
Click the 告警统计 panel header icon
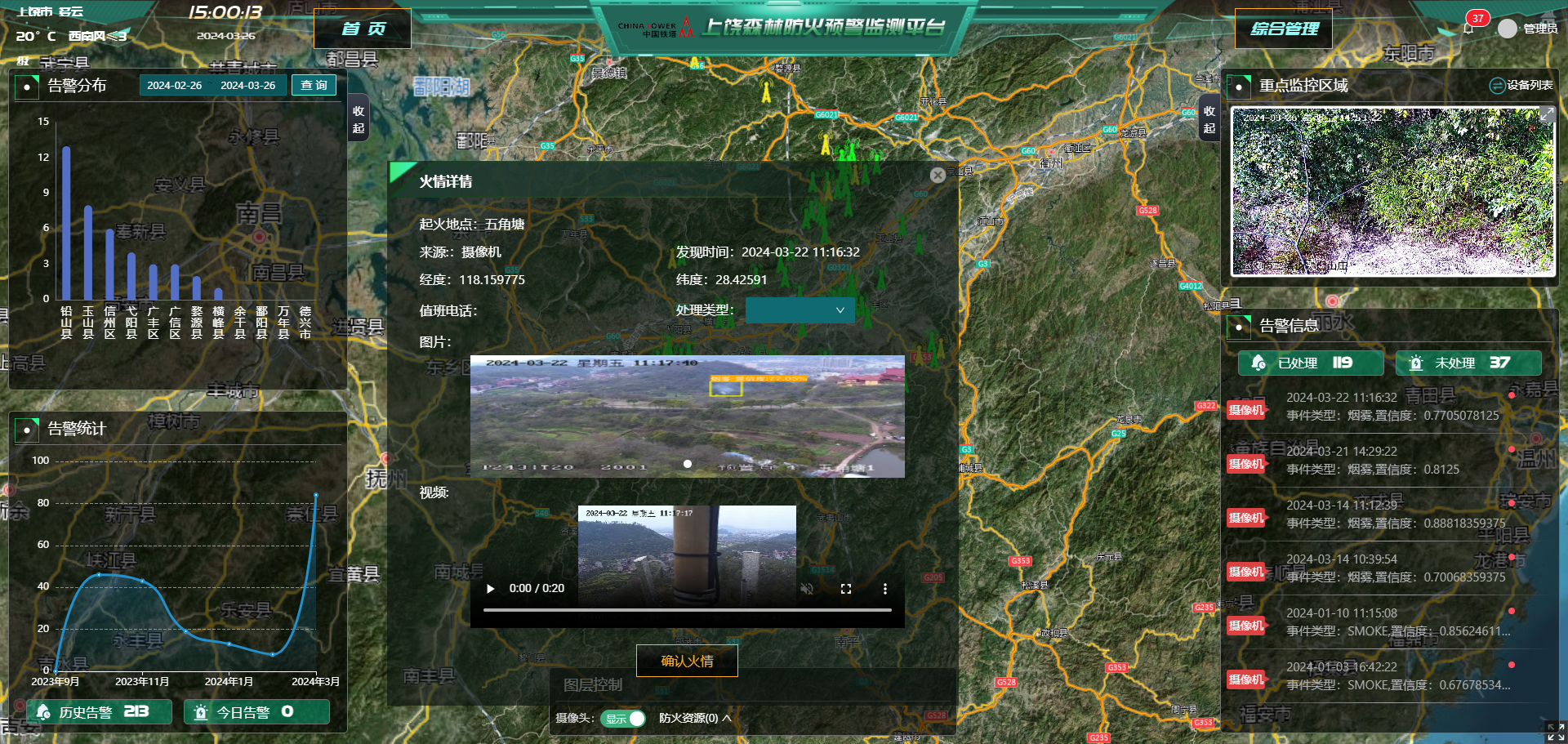pos(27,429)
